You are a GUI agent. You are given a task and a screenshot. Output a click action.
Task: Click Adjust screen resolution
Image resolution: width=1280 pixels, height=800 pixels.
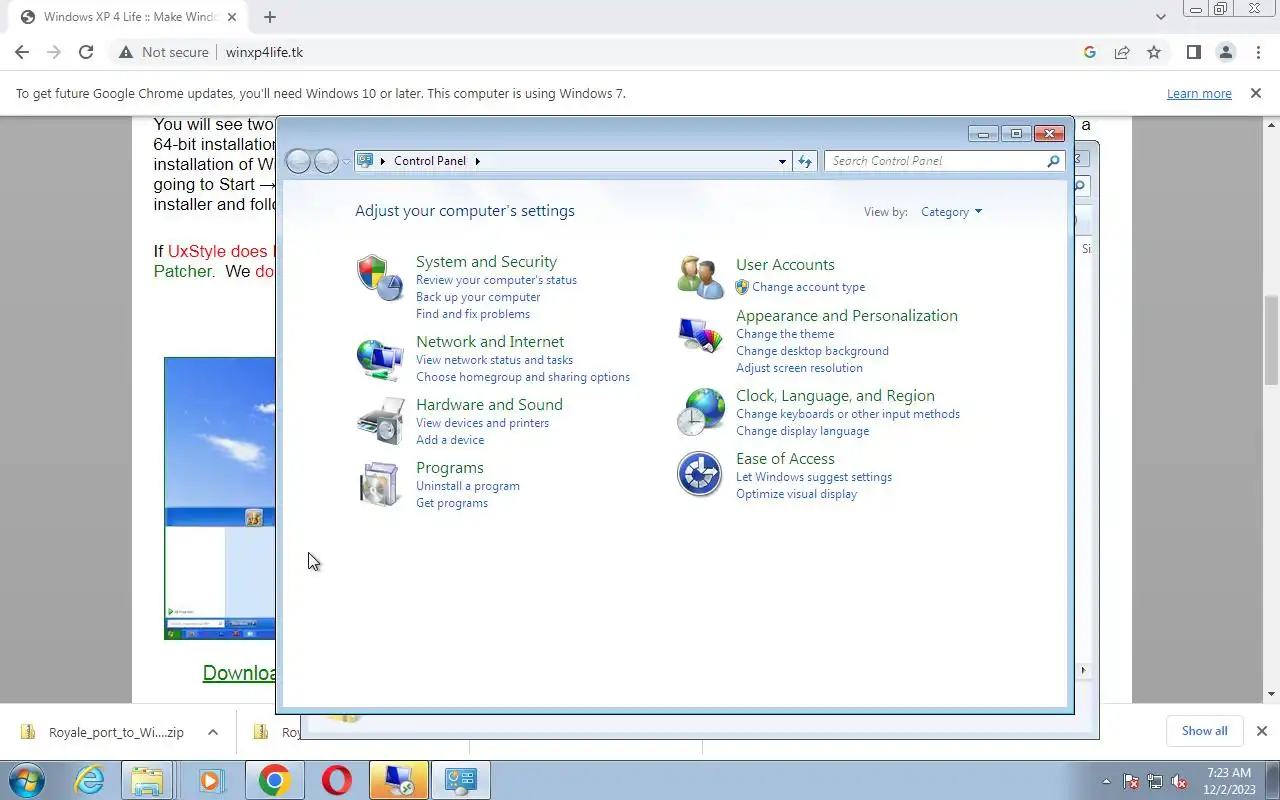[x=799, y=368]
